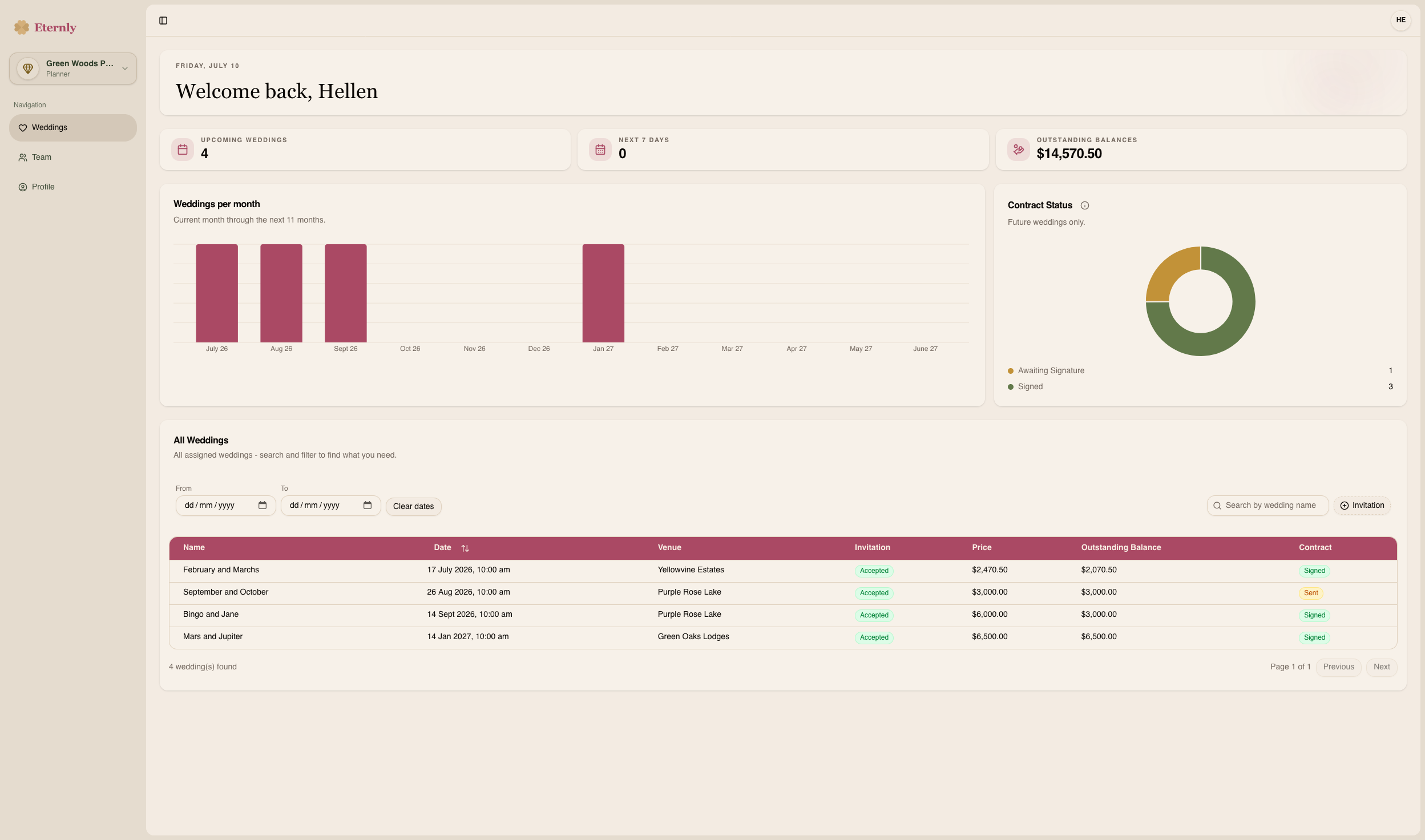The image size is (1425, 840).
Task: Expand the Green Woods Planner workspace switcher
Action: coord(73,68)
